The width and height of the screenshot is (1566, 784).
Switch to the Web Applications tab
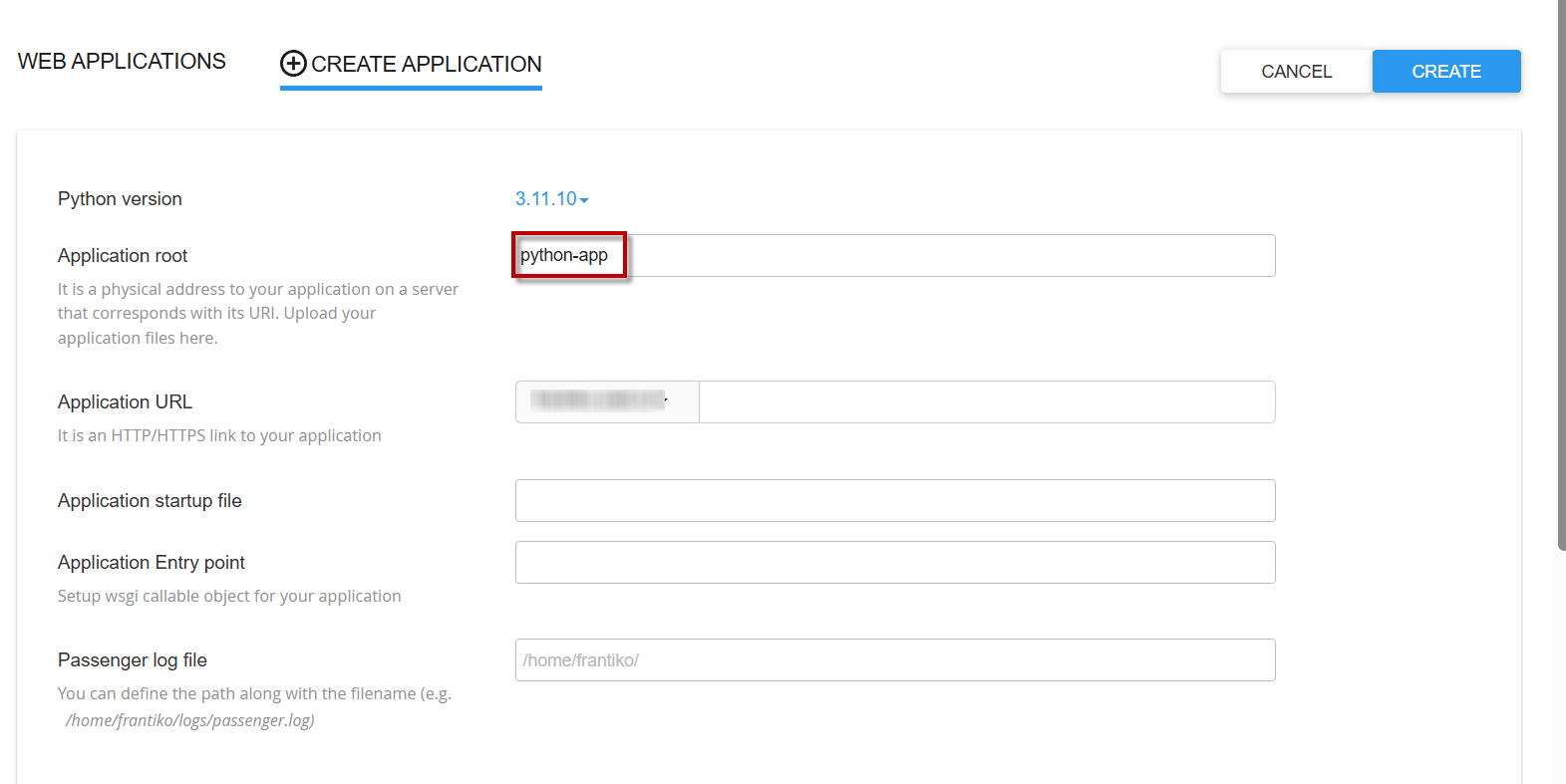click(x=122, y=62)
